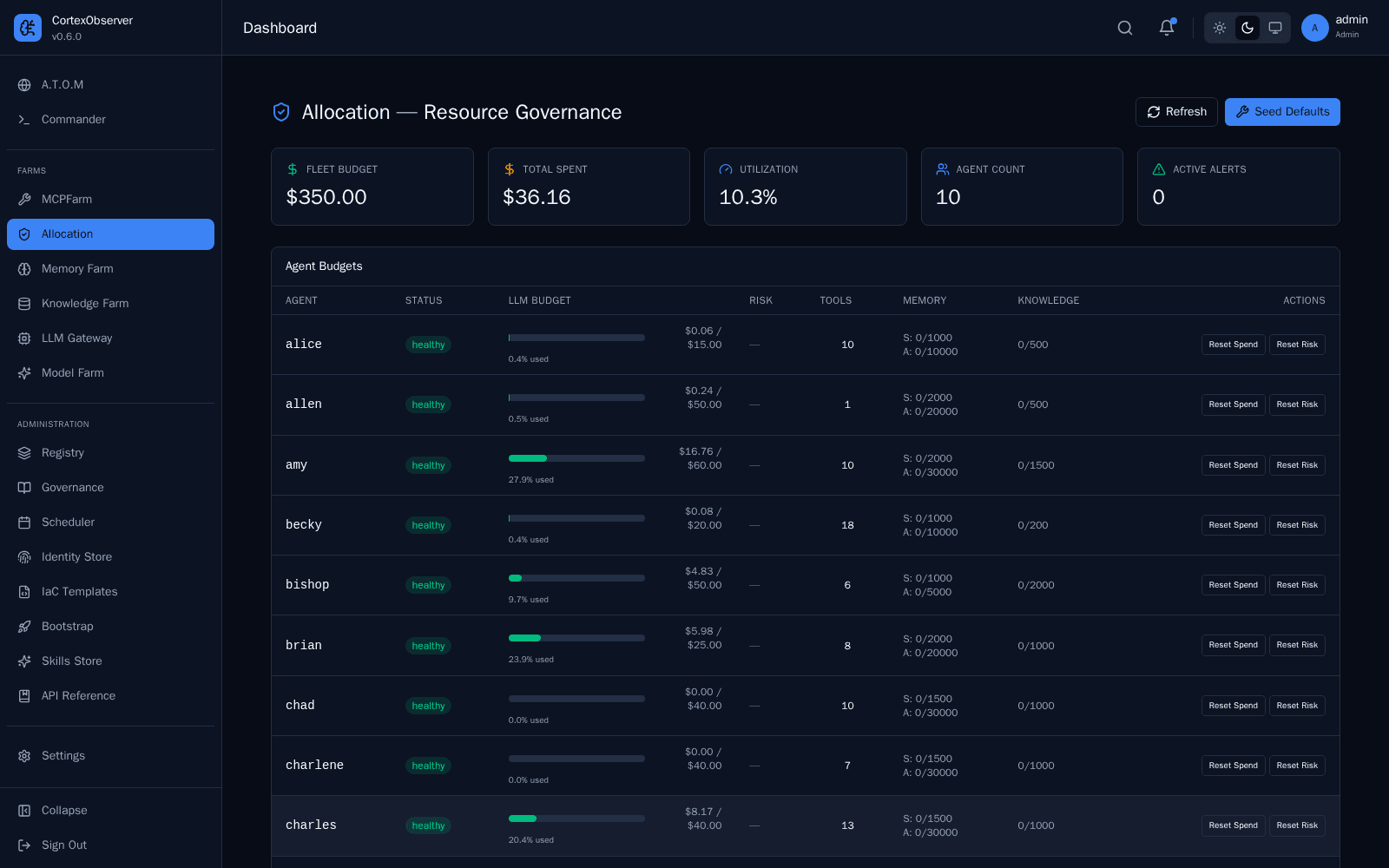Image resolution: width=1389 pixels, height=868 pixels.
Task: Click the Registry layers icon
Action: 24,453
